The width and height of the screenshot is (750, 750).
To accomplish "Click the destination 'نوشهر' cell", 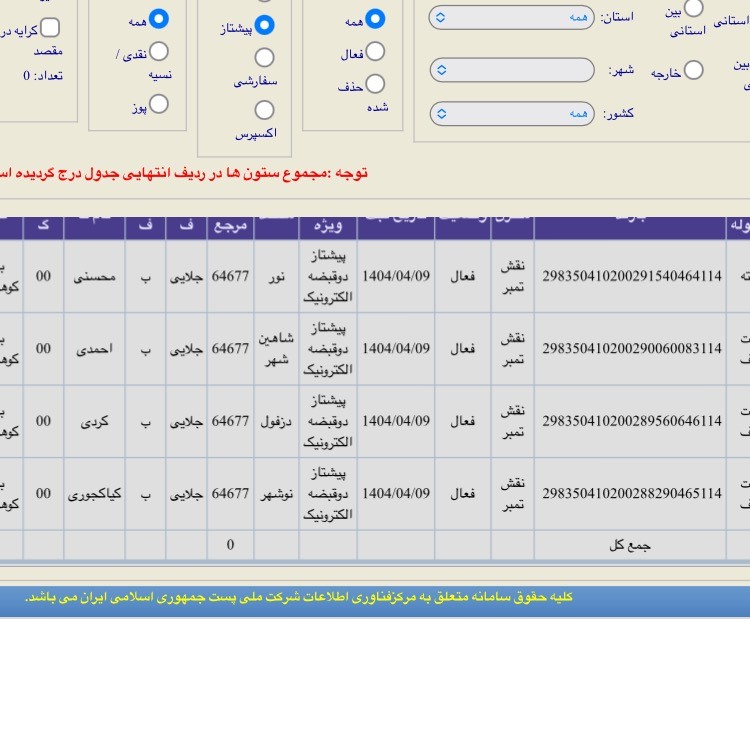I will click(x=276, y=494).
